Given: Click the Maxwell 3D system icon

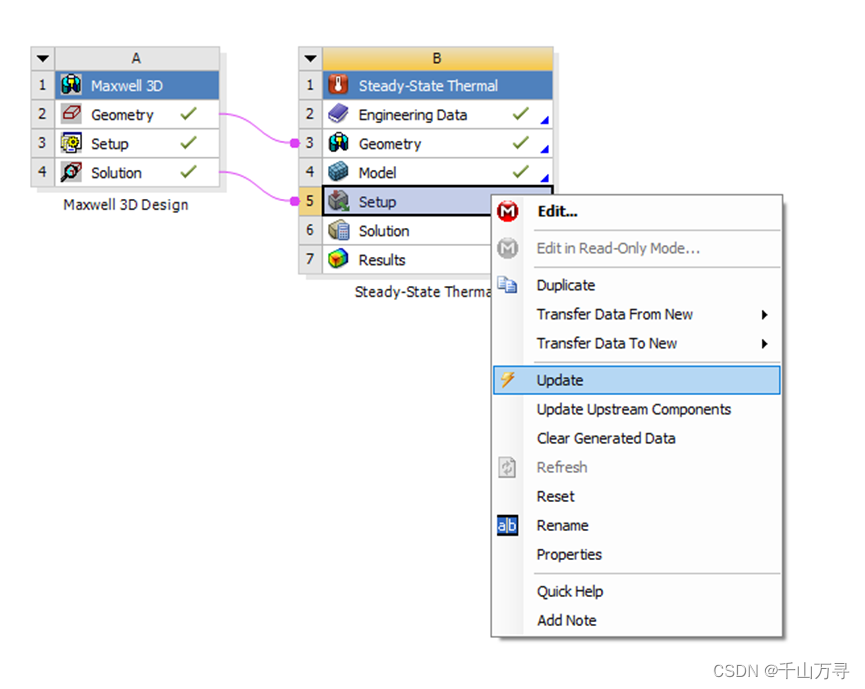Looking at the screenshot, I should [x=71, y=85].
